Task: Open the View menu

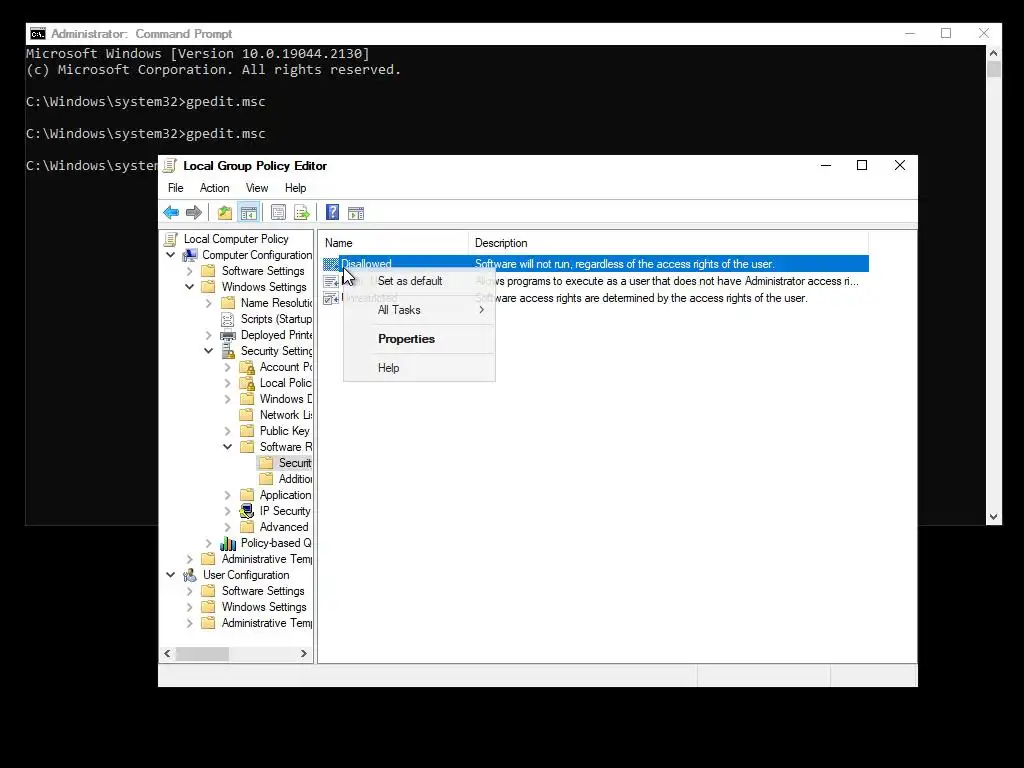Action: (257, 188)
